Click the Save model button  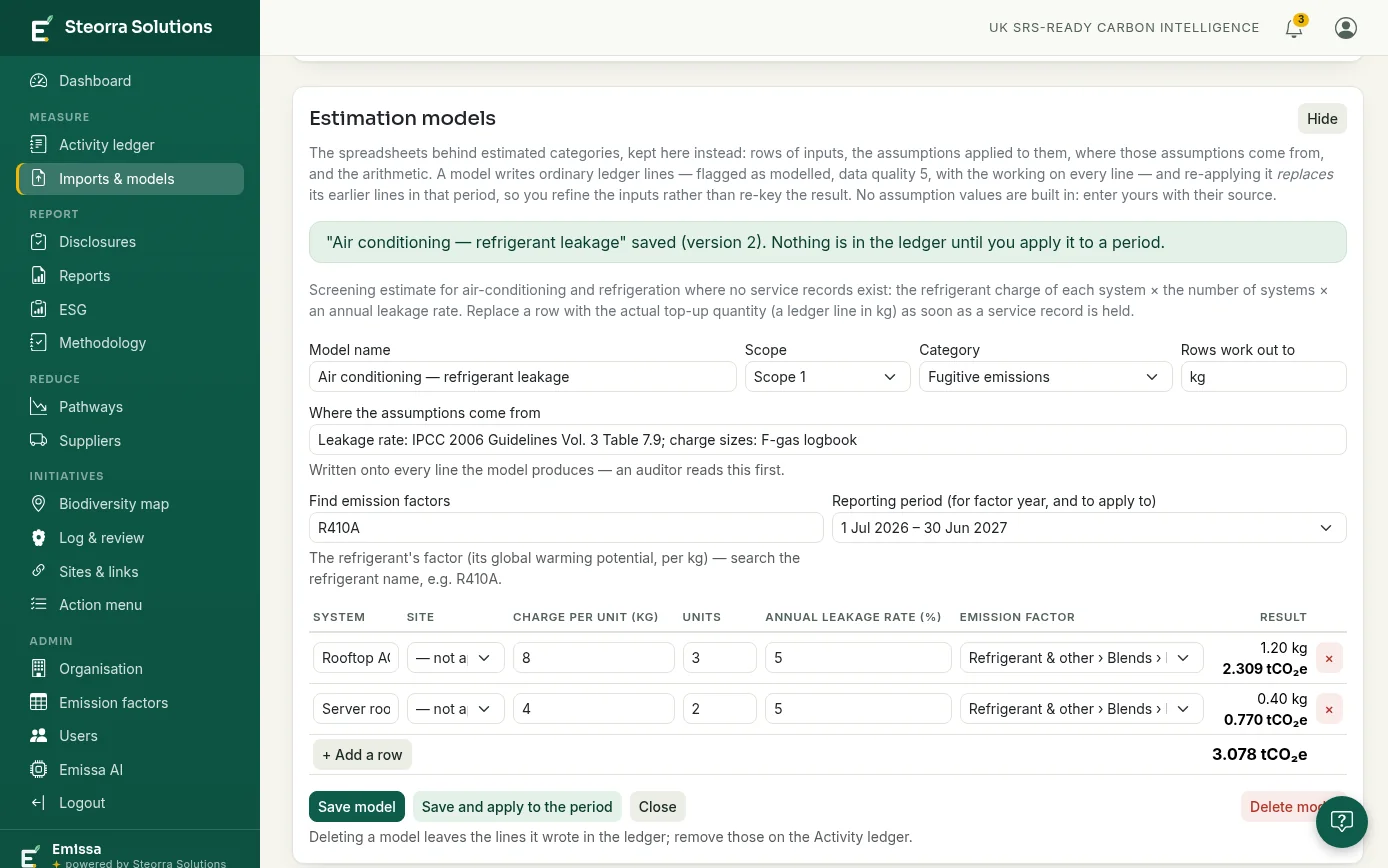[x=357, y=807]
